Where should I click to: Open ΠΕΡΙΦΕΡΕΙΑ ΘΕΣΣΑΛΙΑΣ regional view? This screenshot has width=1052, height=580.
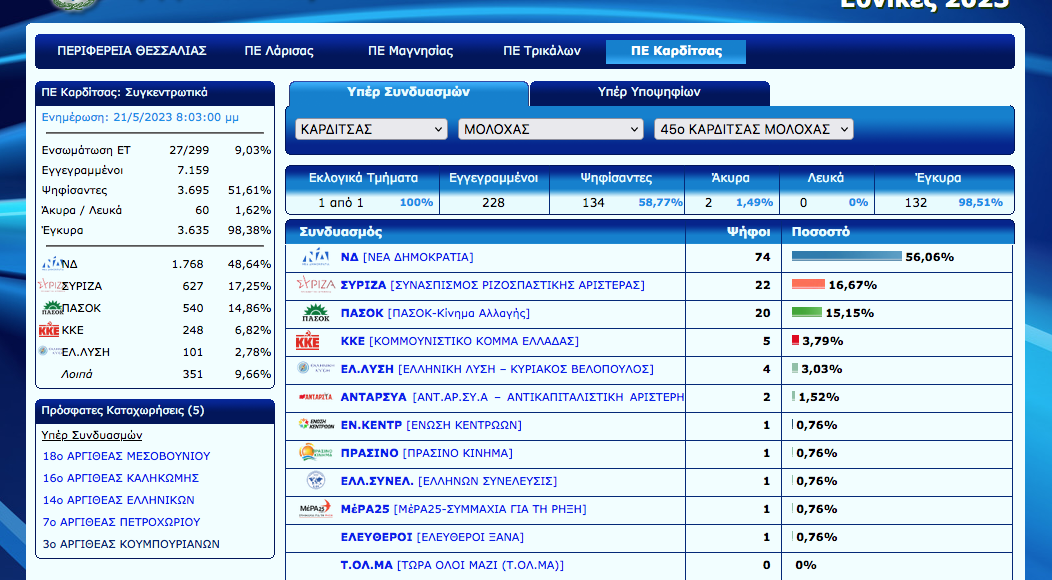(132, 51)
